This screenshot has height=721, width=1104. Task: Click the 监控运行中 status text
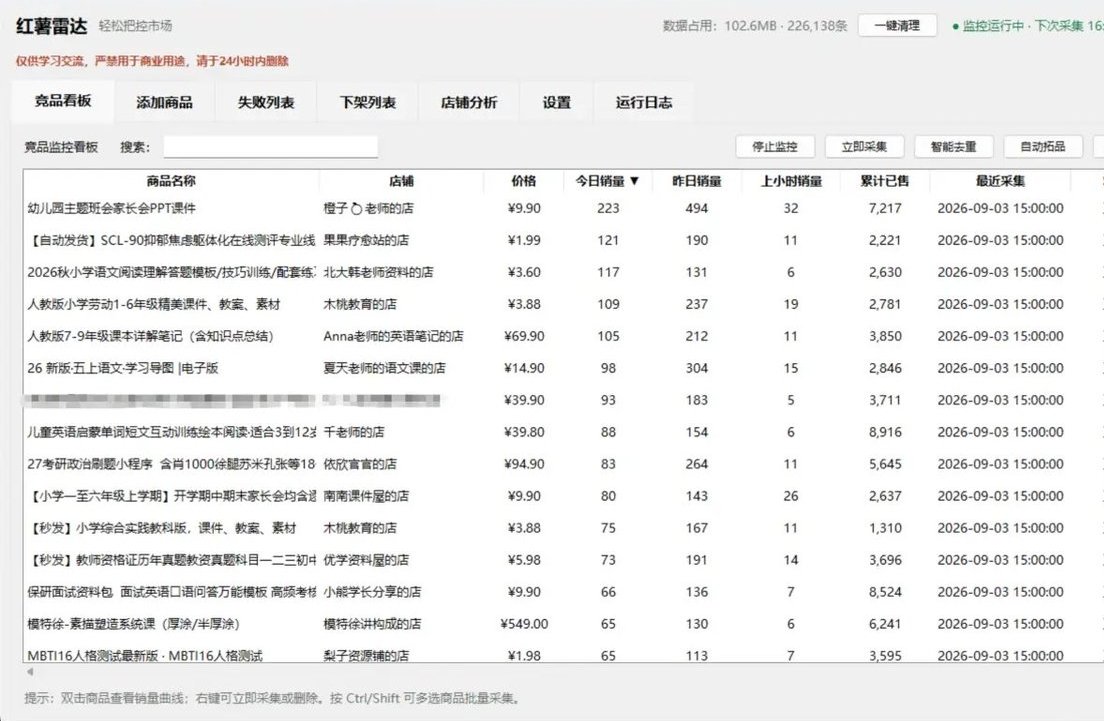pyautogui.click(x=993, y=26)
